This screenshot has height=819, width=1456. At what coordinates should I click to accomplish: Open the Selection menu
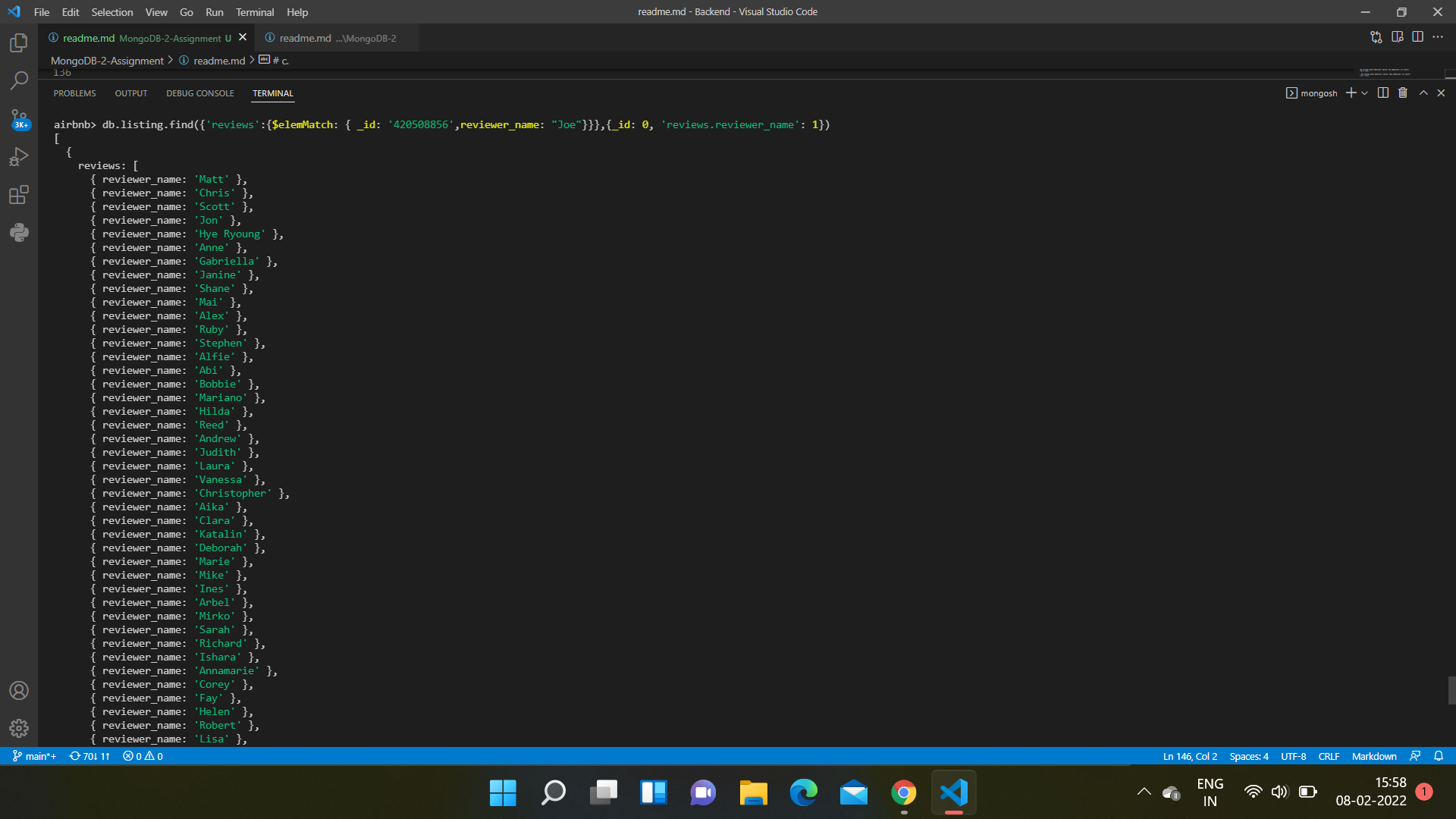[x=112, y=12]
